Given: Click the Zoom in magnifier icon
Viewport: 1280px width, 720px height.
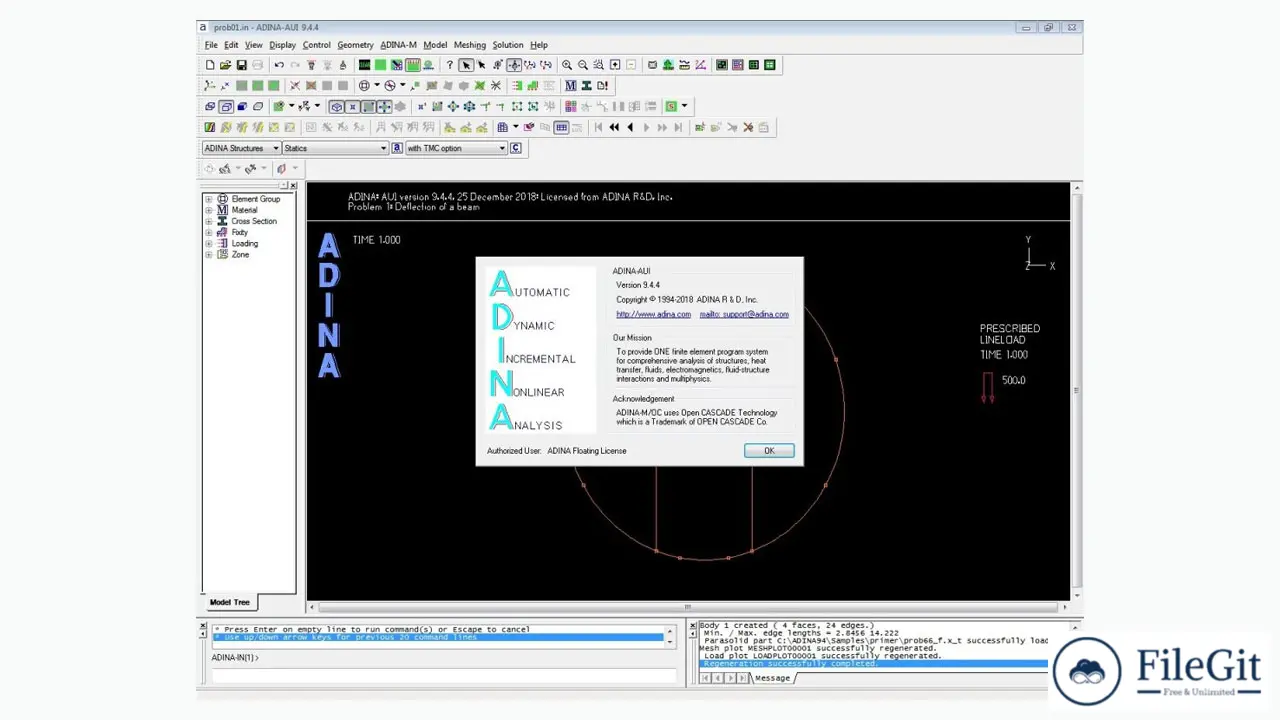Looking at the screenshot, I should 567,65.
